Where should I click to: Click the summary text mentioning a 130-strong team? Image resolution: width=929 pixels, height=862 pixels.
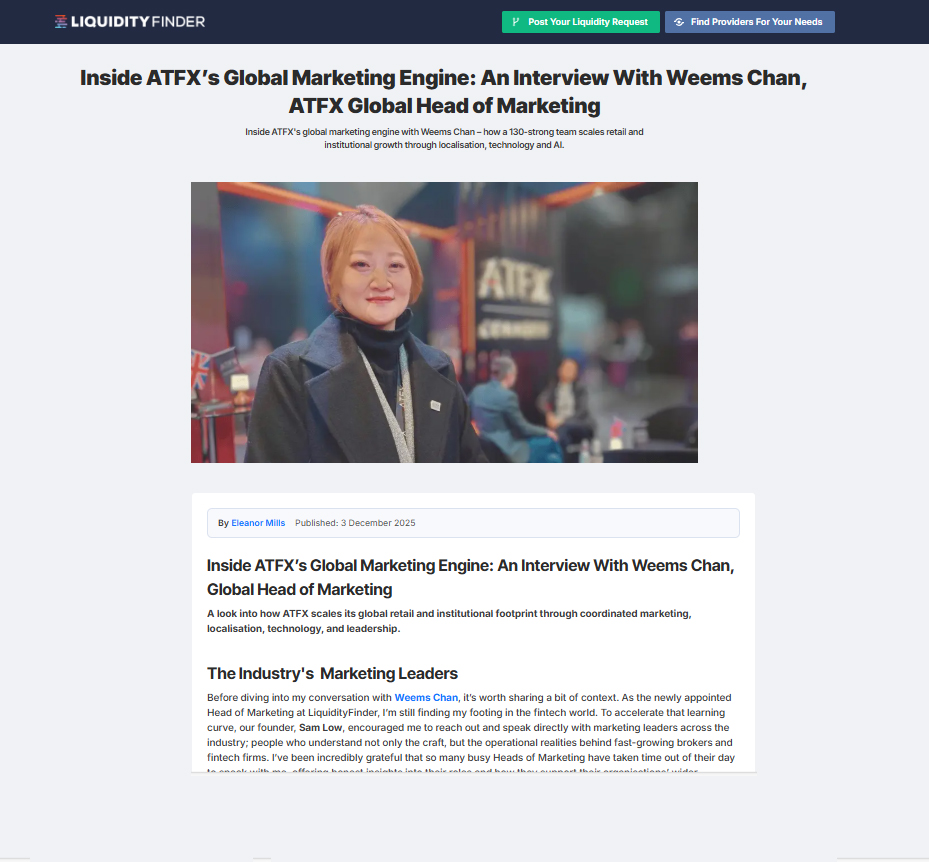(443, 138)
